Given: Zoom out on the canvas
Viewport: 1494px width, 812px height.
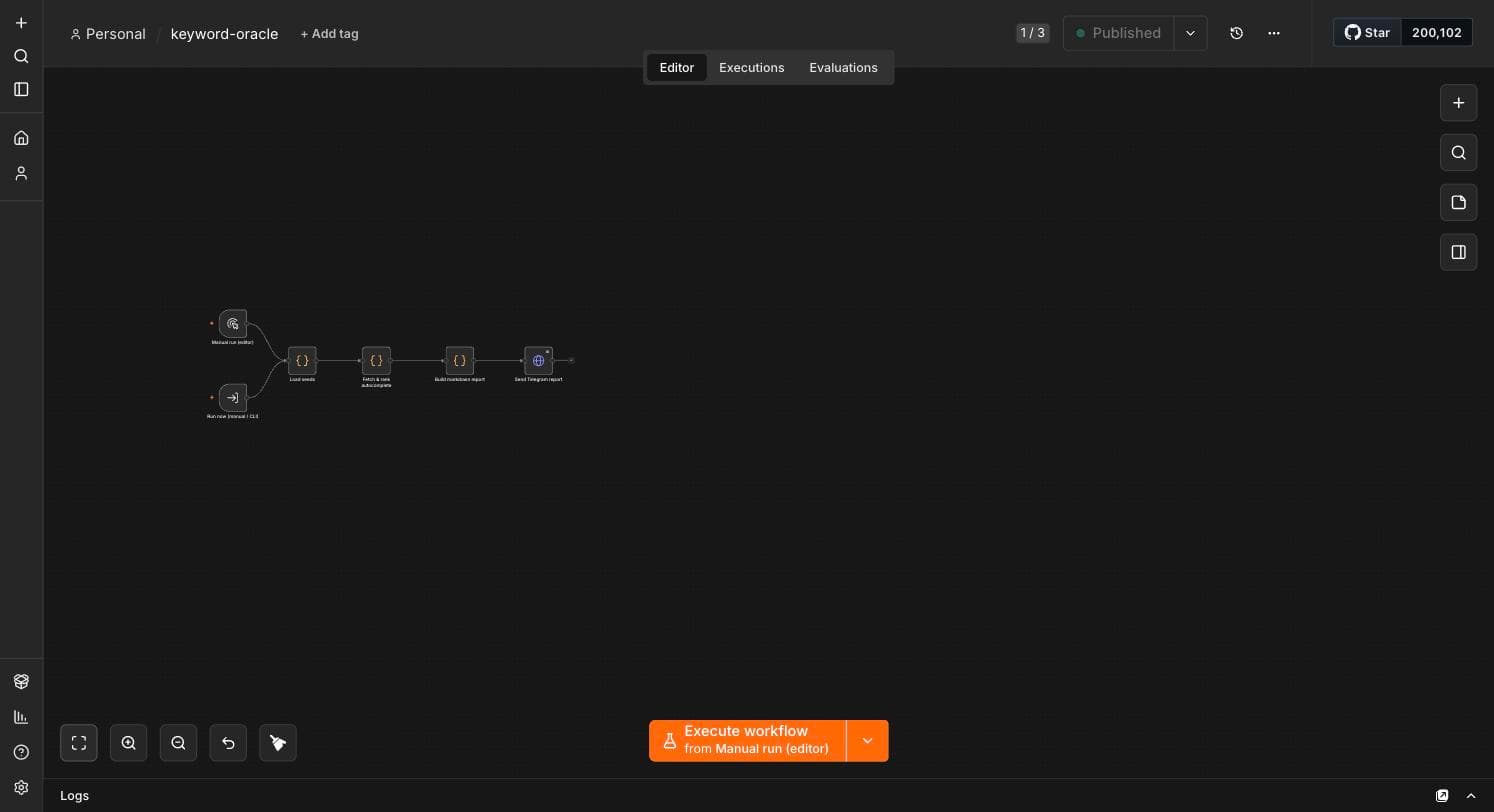Looking at the screenshot, I should (x=178, y=743).
